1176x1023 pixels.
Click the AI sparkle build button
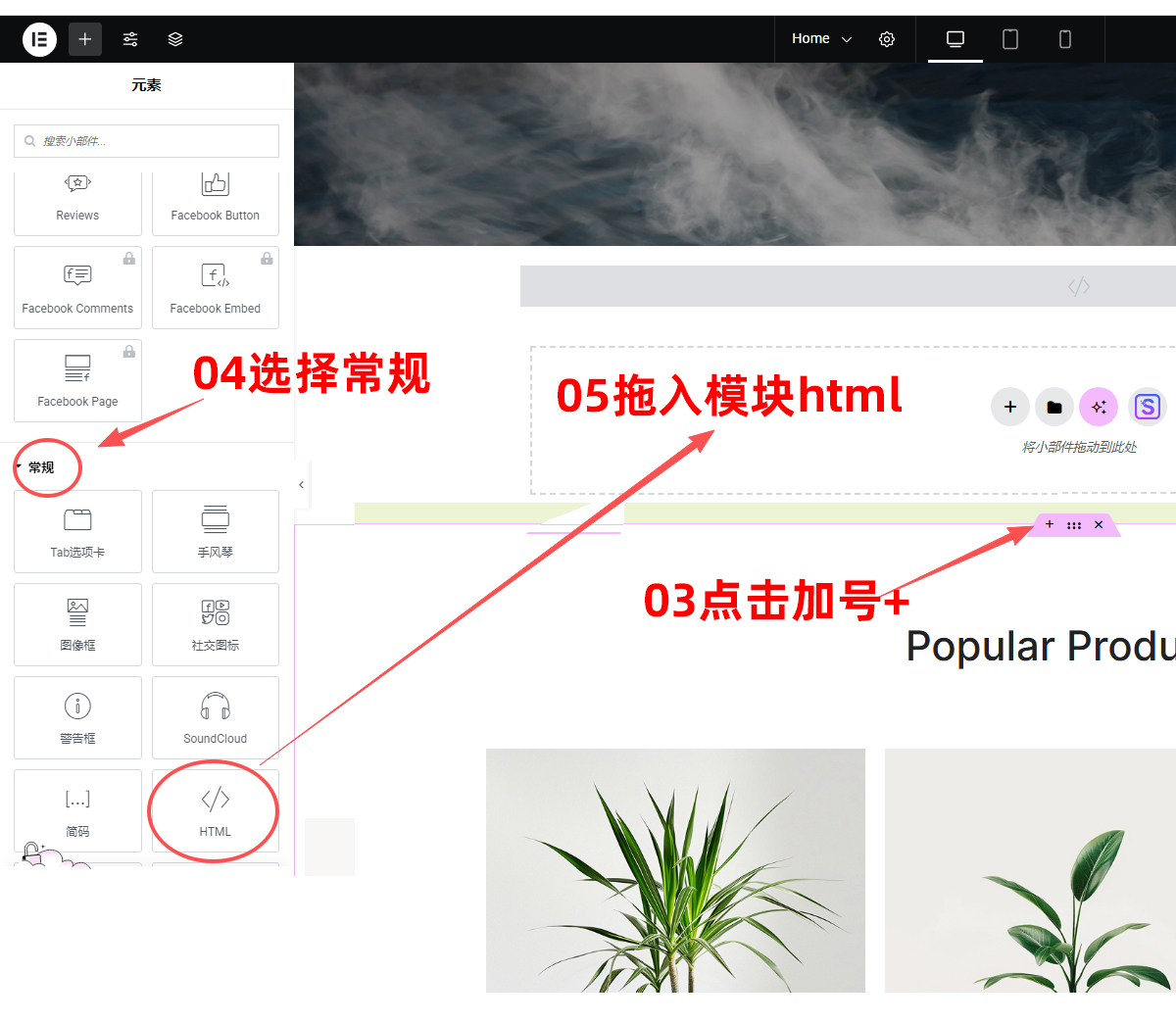[x=1099, y=407]
